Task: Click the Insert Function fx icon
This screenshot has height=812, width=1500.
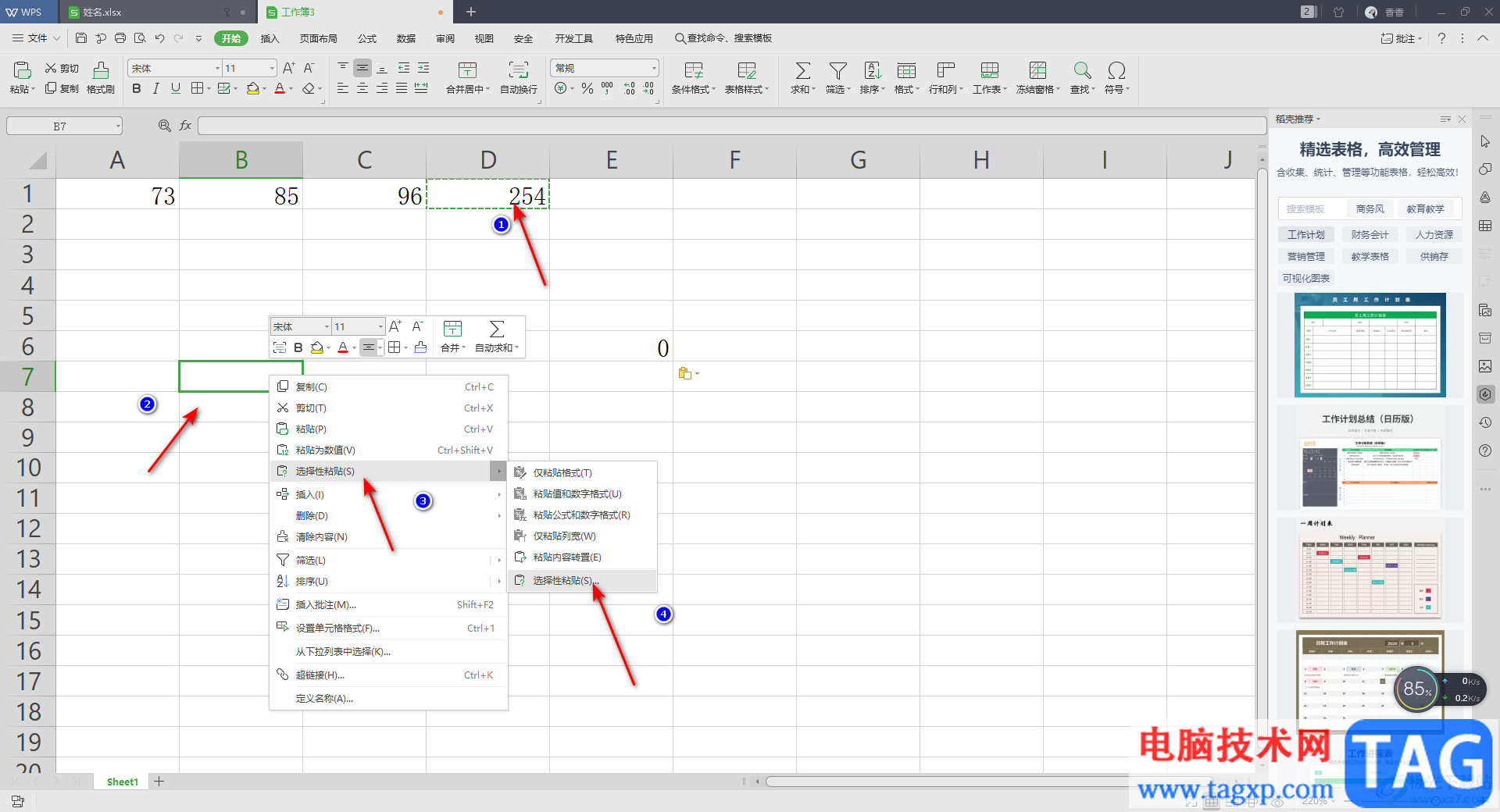Action: point(185,126)
